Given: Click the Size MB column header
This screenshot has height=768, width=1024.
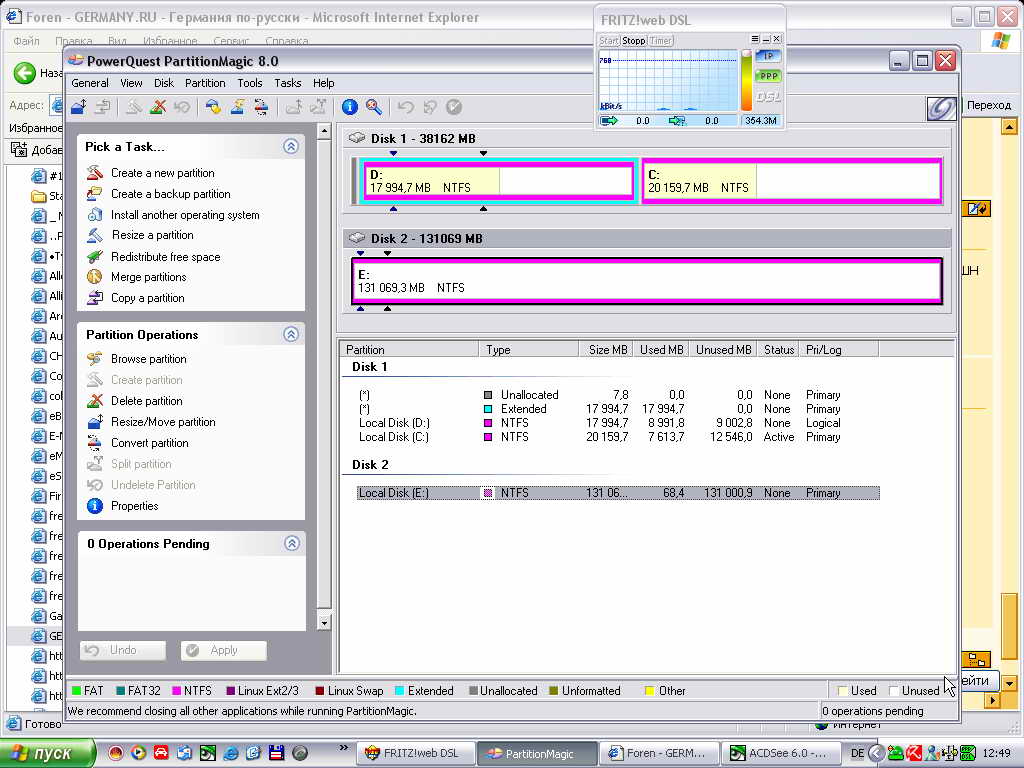Looking at the screenshot, I should pyautogui.click(x=606, y=349).
